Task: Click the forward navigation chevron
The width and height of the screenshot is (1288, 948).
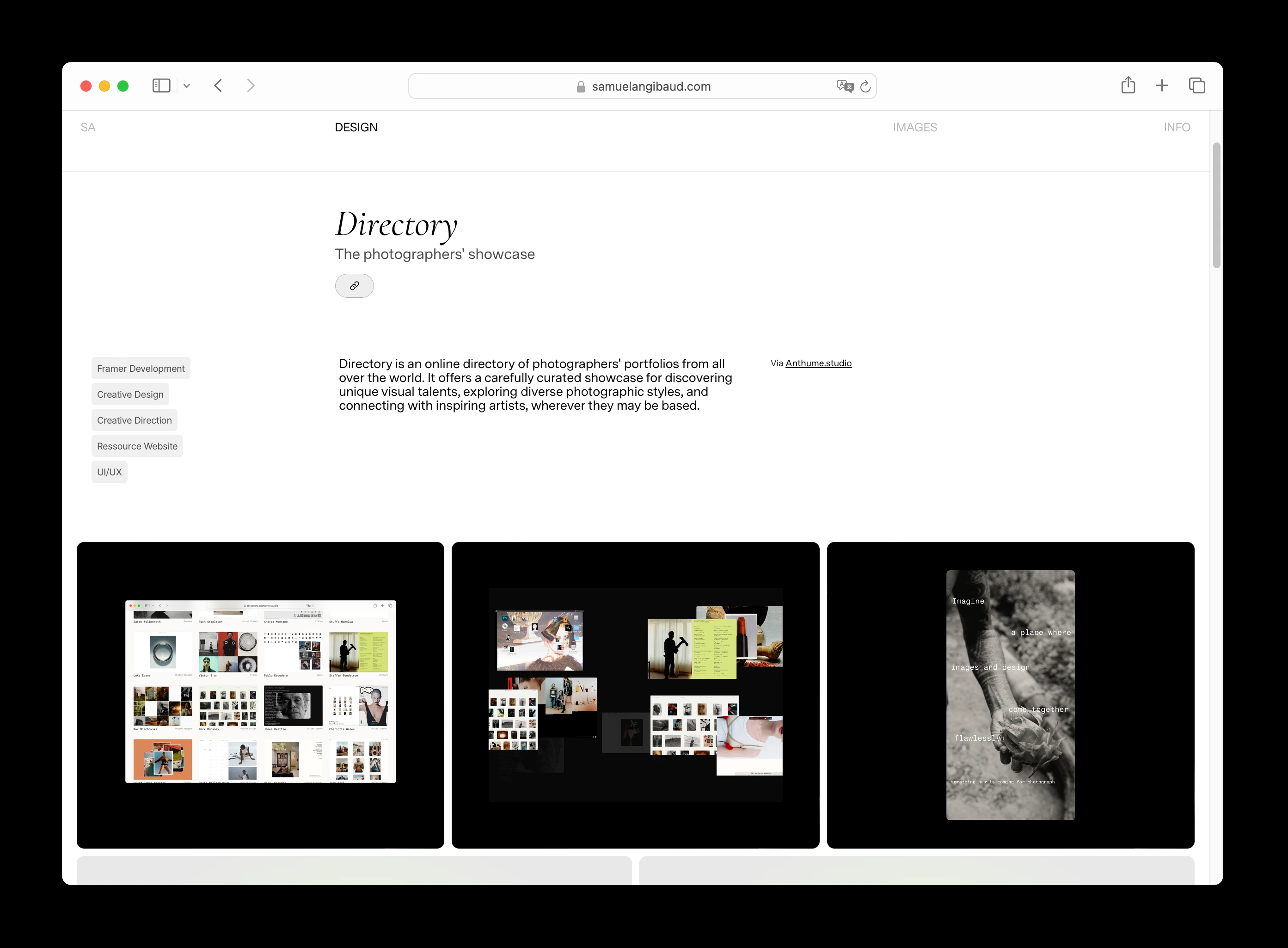Action: coord(251,85)
